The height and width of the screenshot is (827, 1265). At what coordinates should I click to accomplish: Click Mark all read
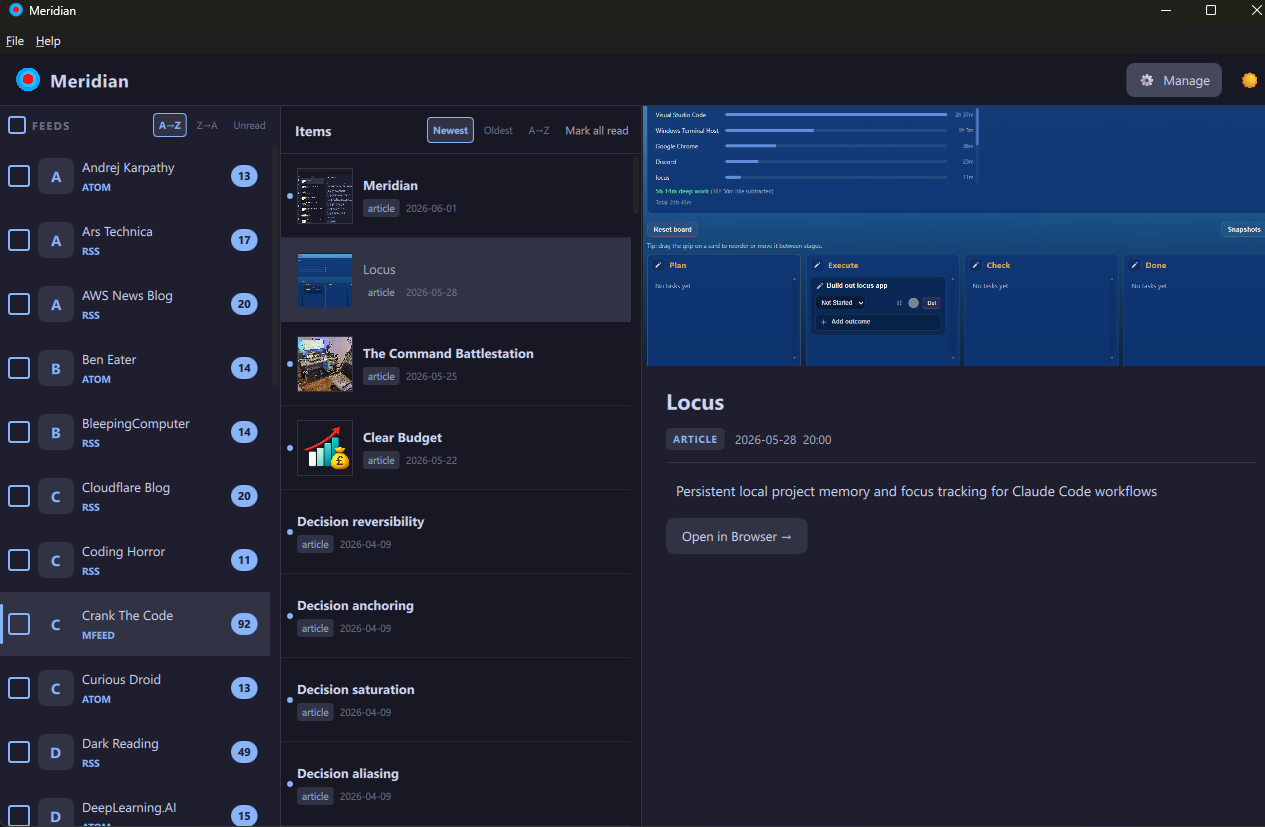pos(597,130)
